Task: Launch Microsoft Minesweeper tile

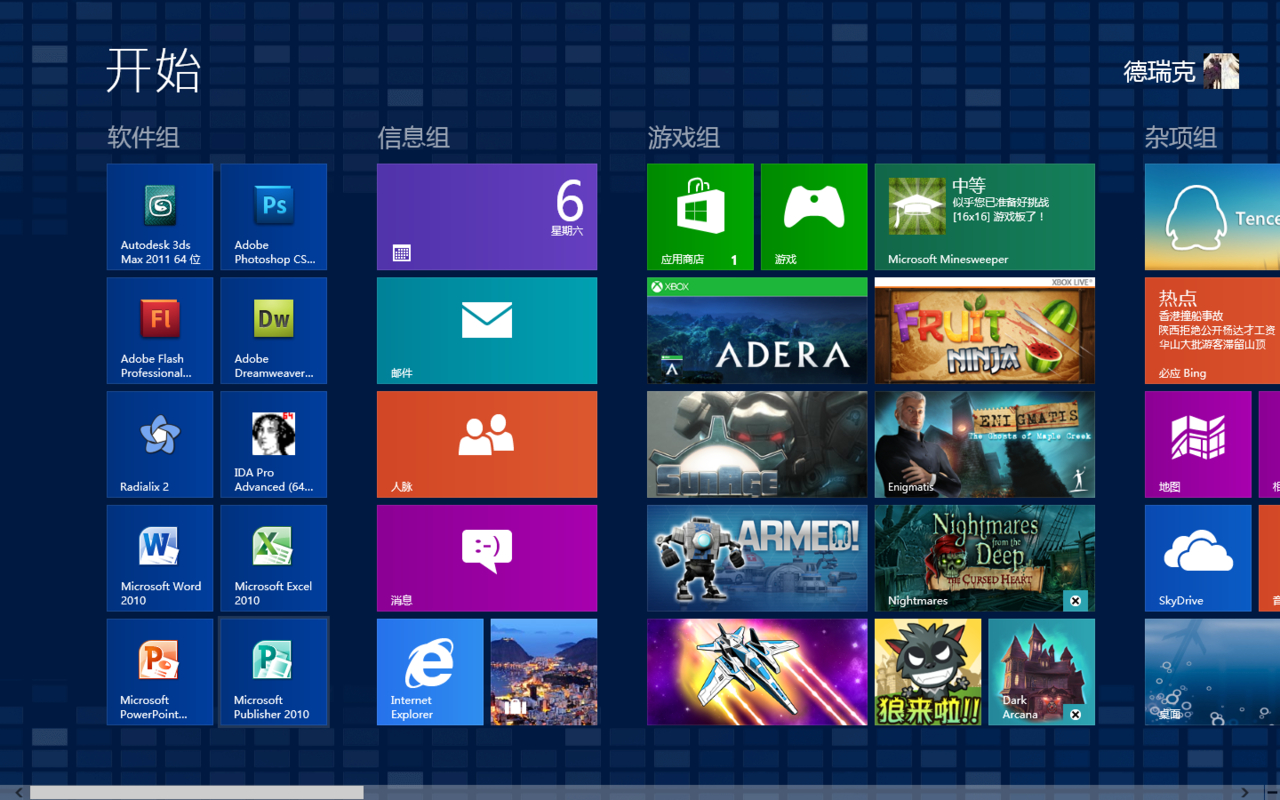Action: 985,217
